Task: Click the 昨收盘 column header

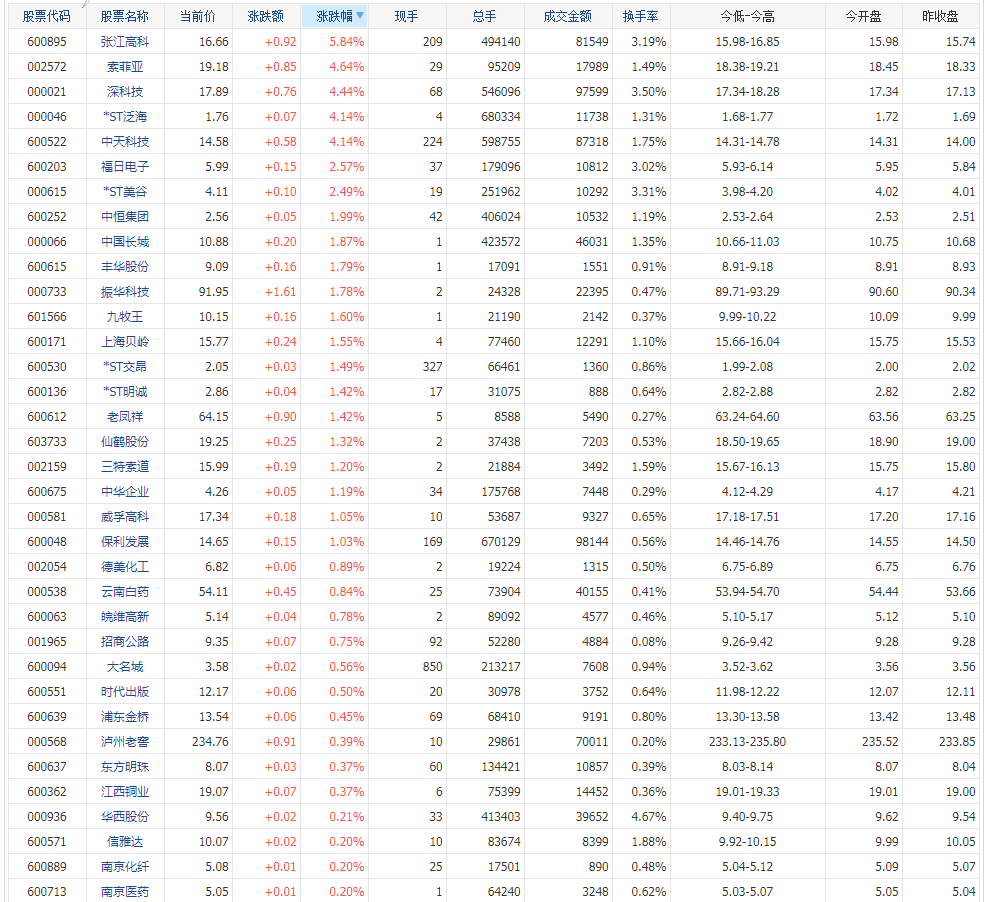Action: [940, 17]
